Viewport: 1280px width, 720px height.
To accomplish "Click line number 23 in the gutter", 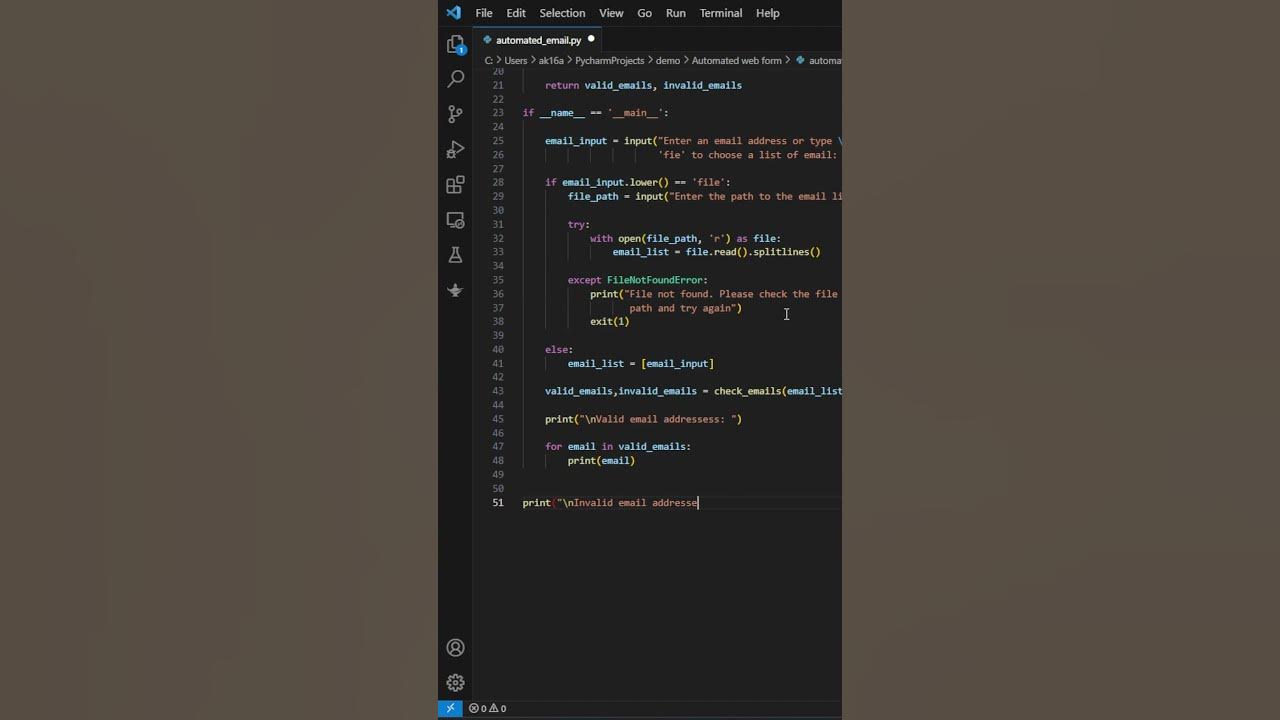I will 497,113.
